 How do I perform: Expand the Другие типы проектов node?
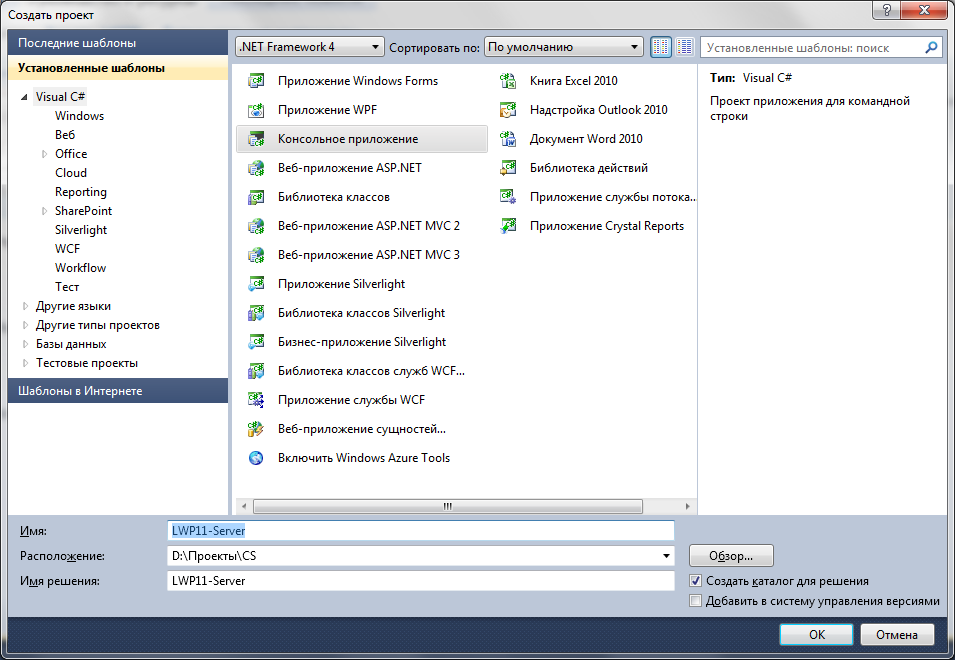click(25, 325)
